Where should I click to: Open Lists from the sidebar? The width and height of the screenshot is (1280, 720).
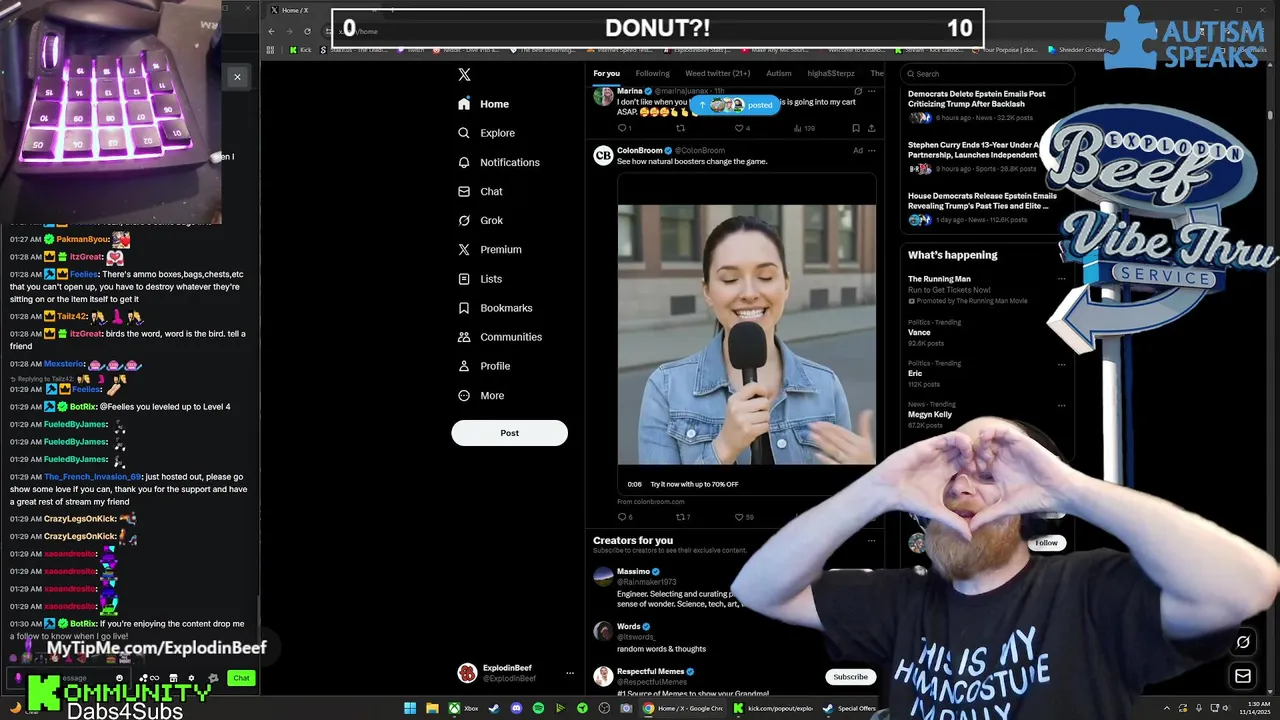(x=480, y=279)
